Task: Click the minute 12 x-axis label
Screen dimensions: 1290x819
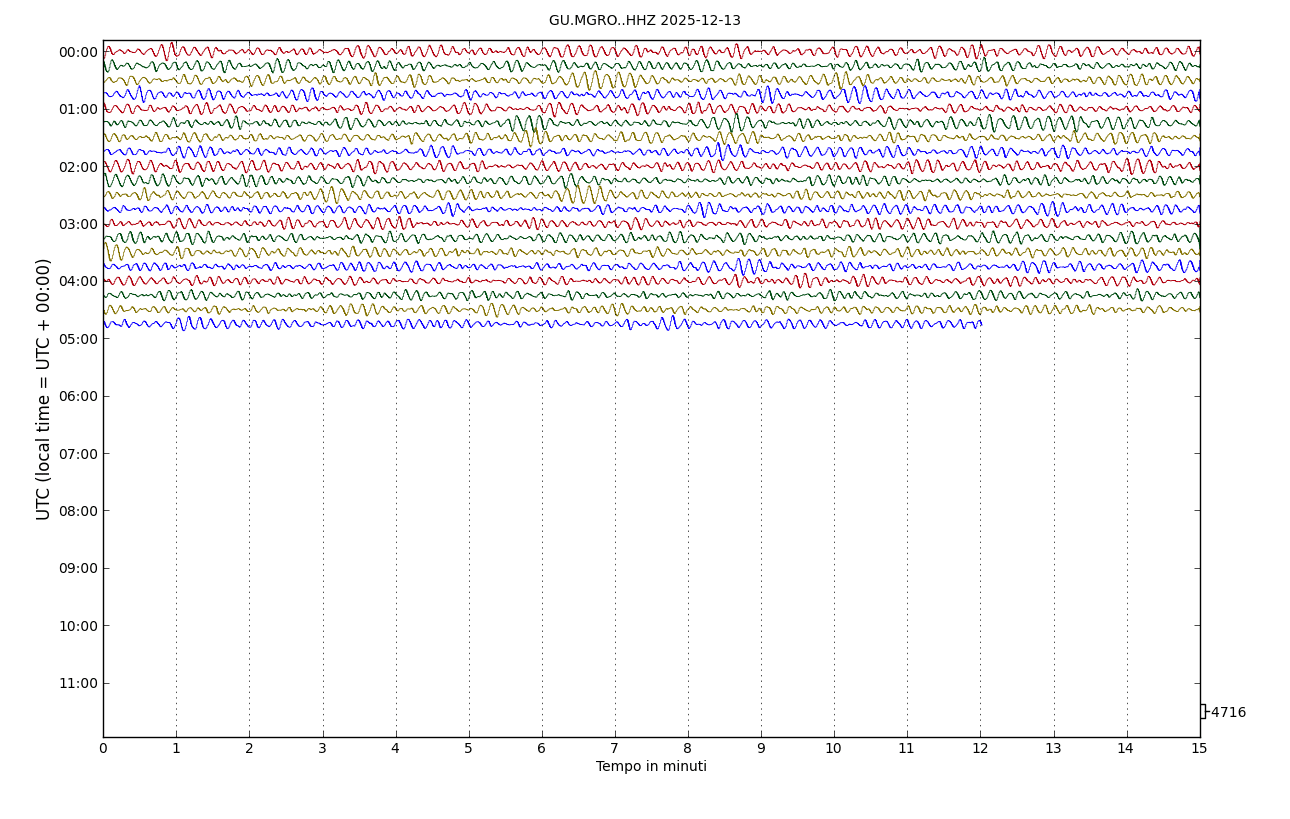Action: pyautogui.click(x=980, y=749)
